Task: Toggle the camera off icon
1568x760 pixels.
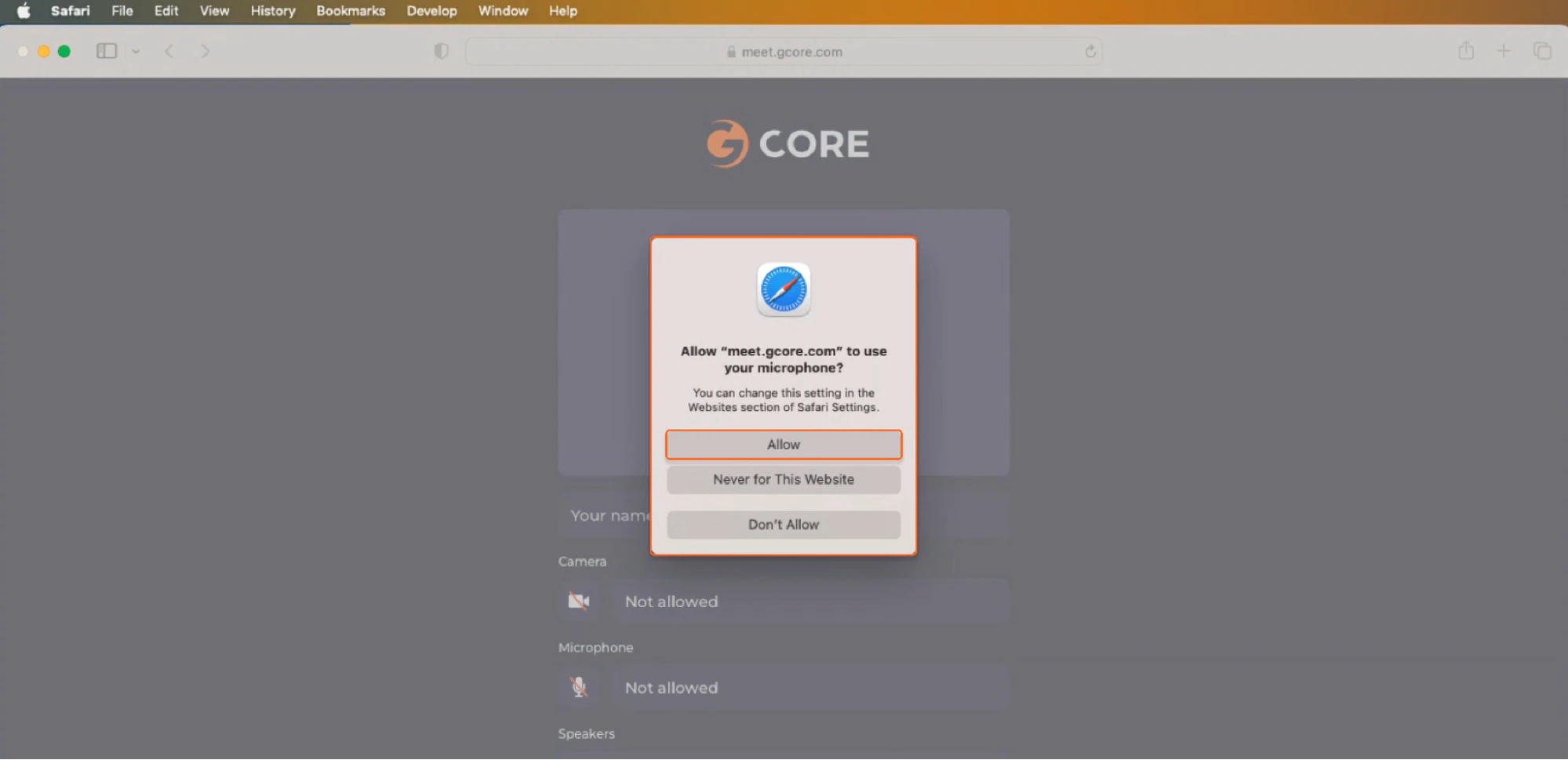Action: [x=579, y=602]
